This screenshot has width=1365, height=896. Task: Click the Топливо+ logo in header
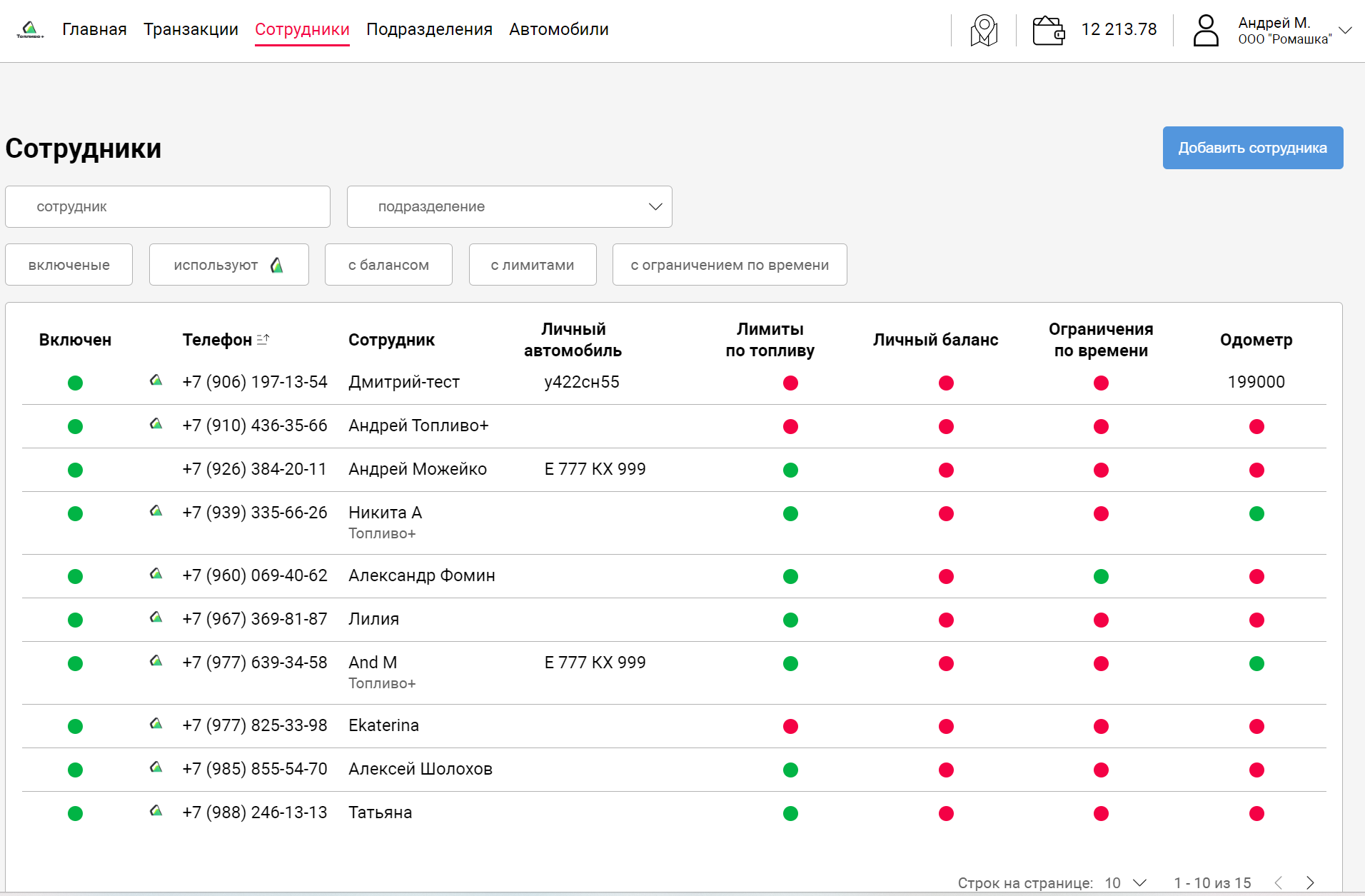click(30, 29)
